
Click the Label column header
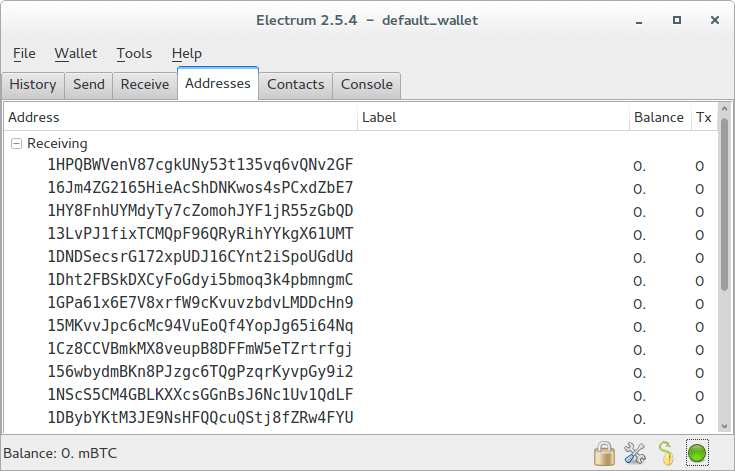click(x=492, y=118)
